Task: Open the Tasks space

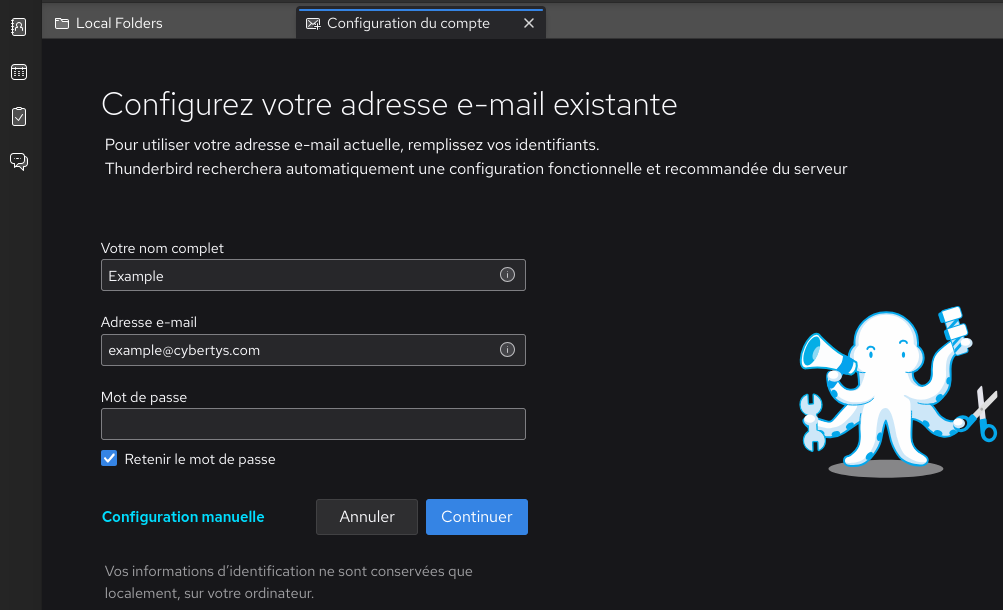Action: (x=18, y=116)
